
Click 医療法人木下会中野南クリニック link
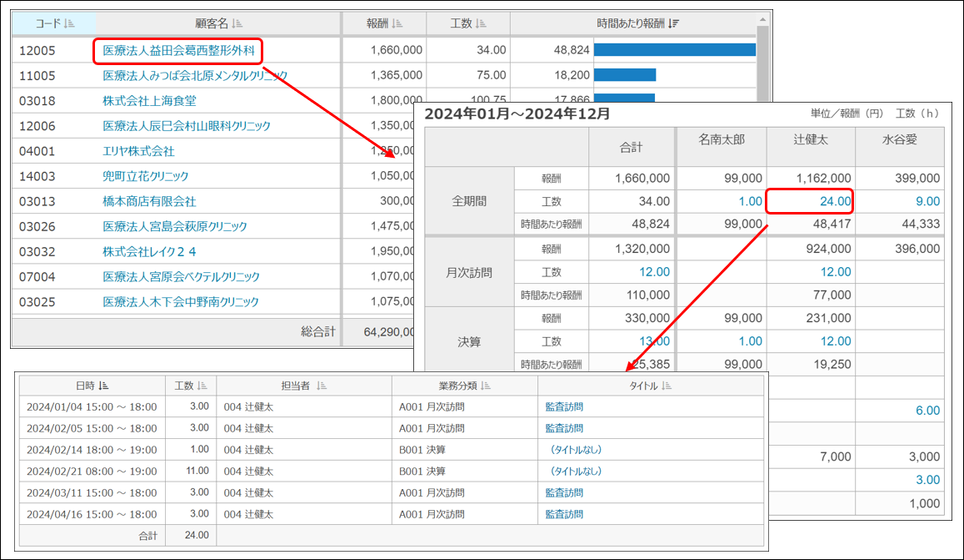pos(181,301)
